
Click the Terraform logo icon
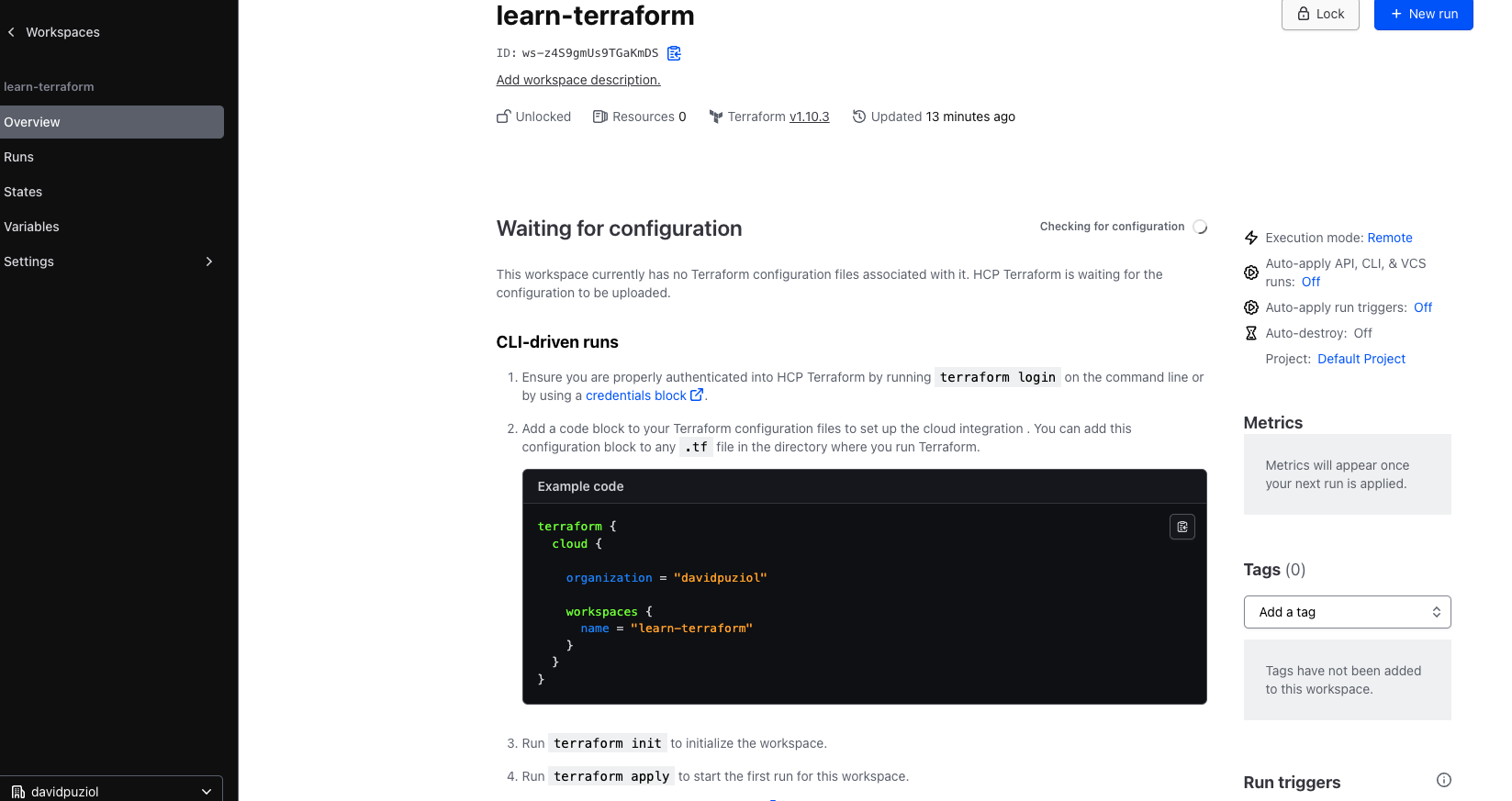point(716,117)
